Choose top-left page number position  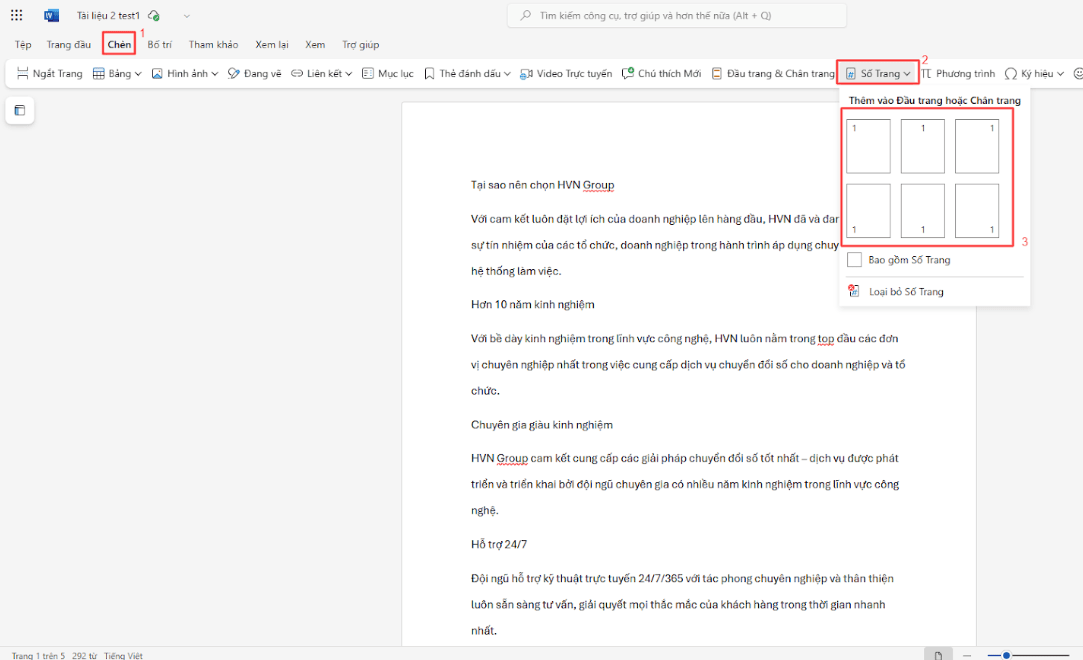coord(868,146)
